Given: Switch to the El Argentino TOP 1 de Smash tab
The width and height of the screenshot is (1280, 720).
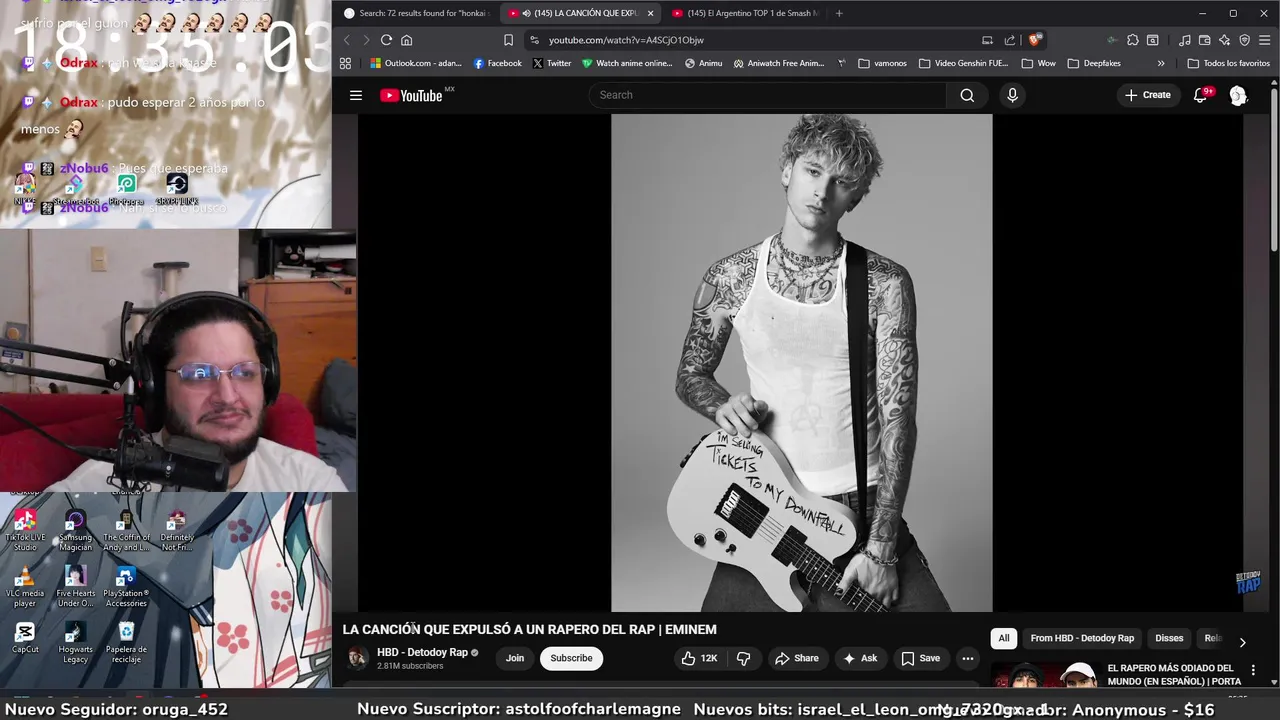Looking at the screenshot, I should pyautogui.click(x=745, y=13).
